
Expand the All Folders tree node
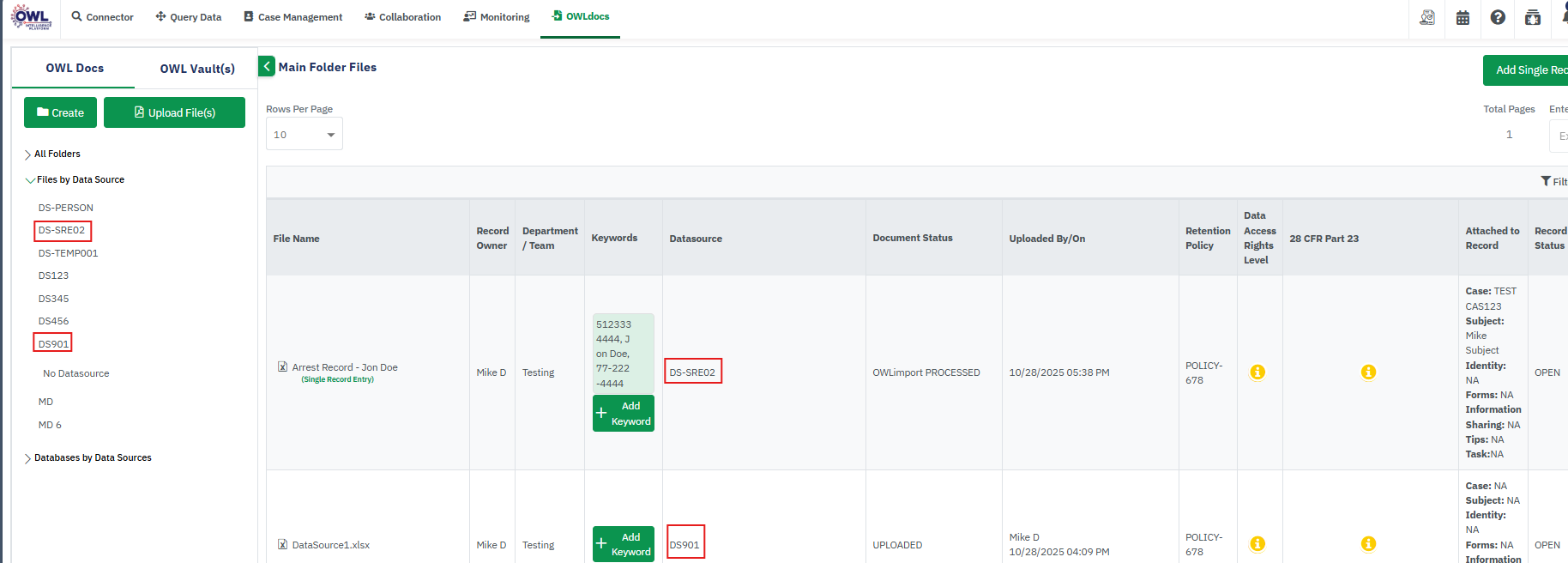pyautogui.click(x=27, y=154)
